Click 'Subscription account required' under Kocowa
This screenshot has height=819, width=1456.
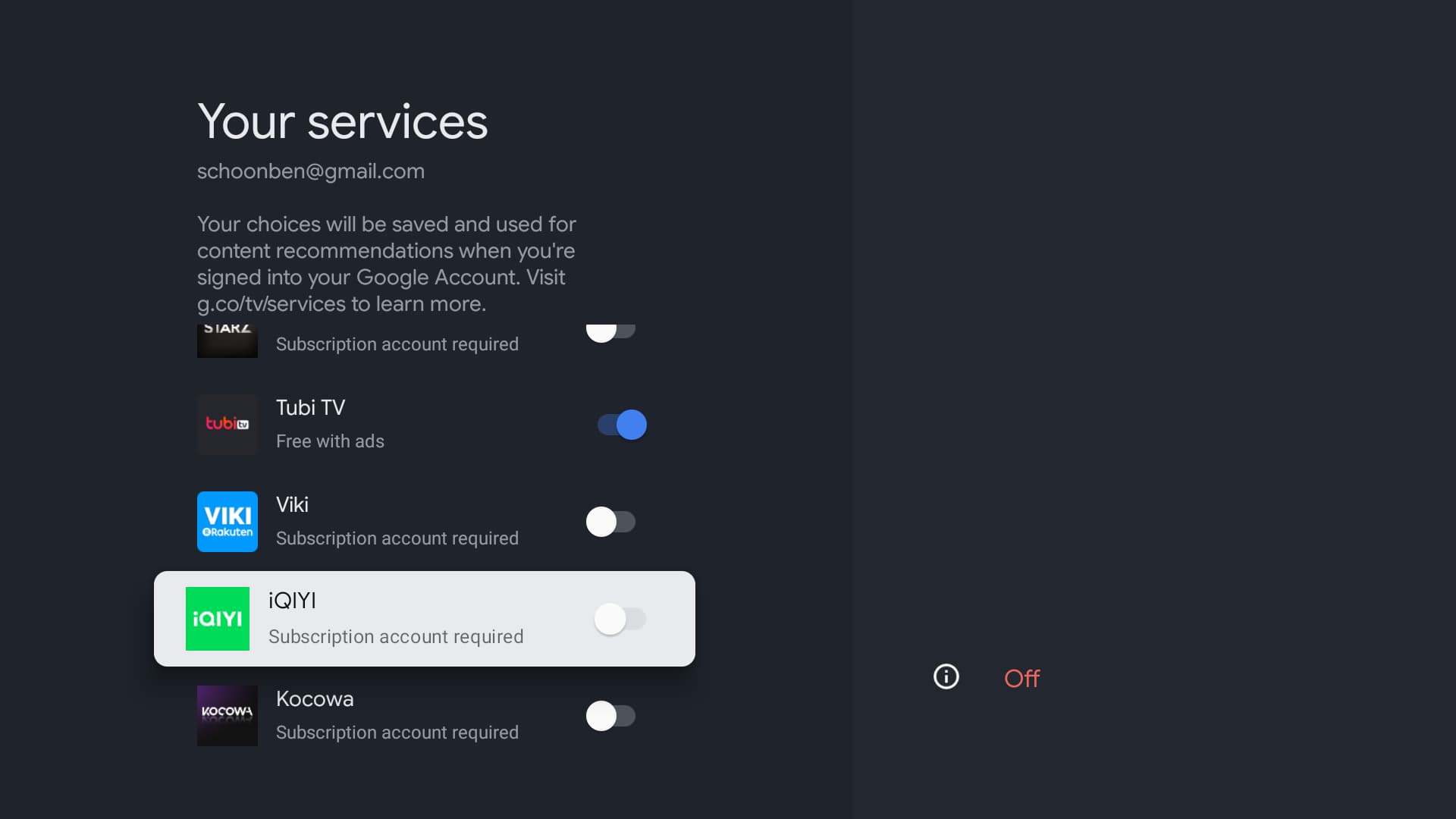[397, 732]
